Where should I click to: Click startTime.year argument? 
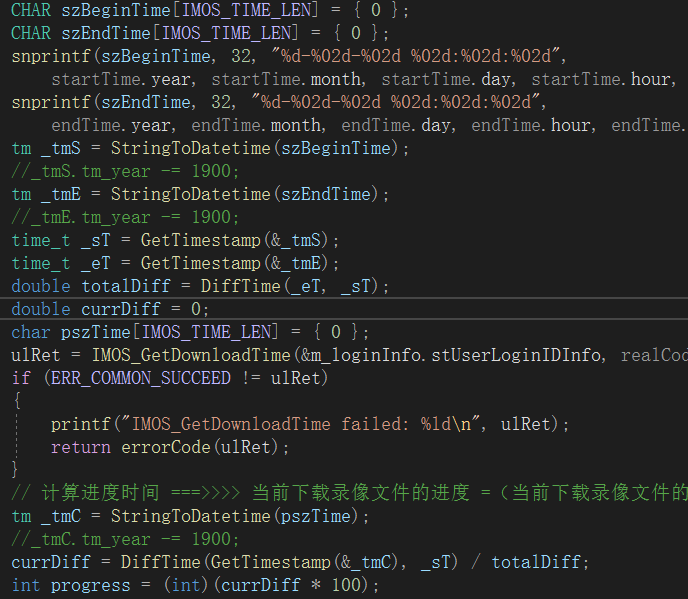click(123, 79)
